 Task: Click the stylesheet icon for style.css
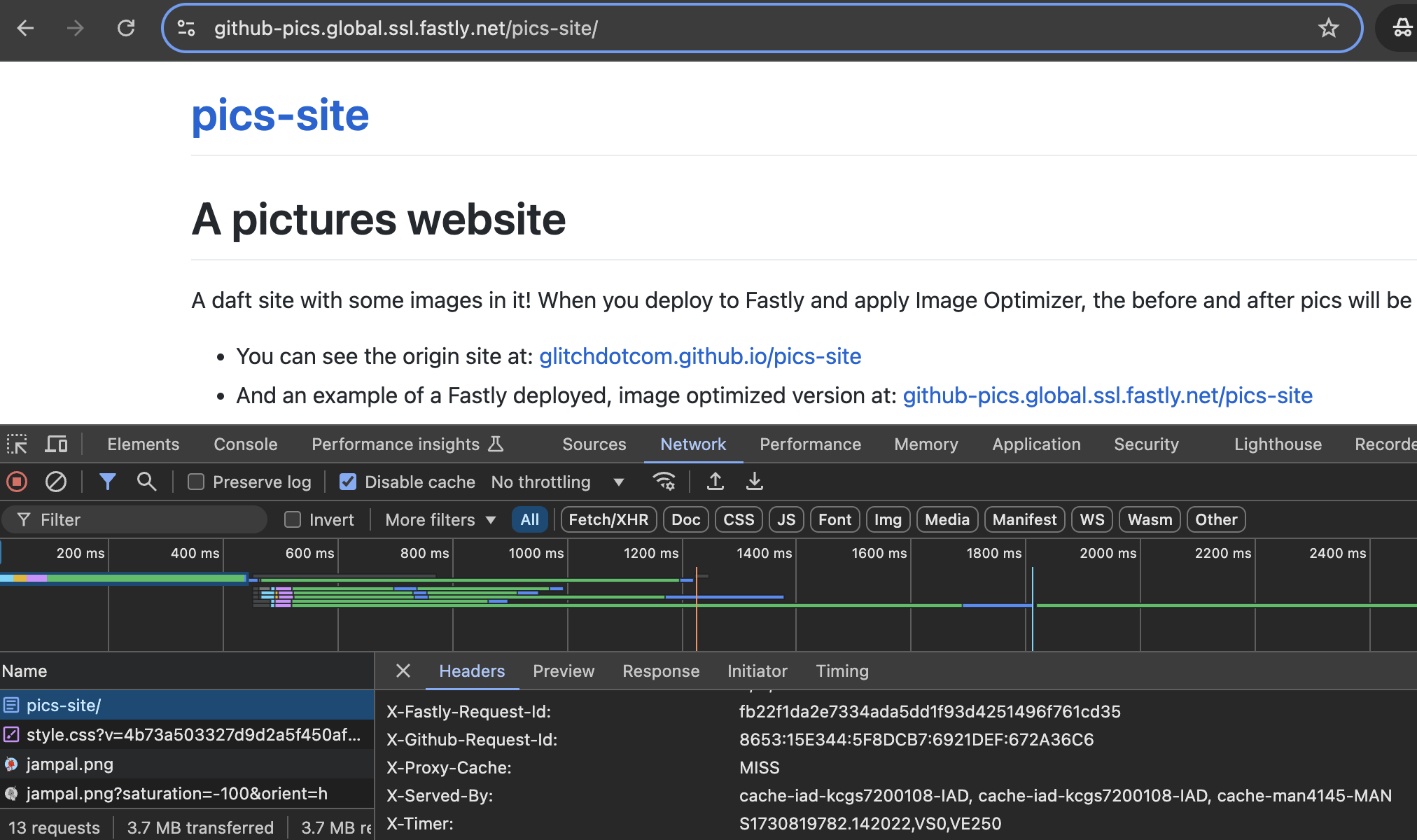pos(11,734)
